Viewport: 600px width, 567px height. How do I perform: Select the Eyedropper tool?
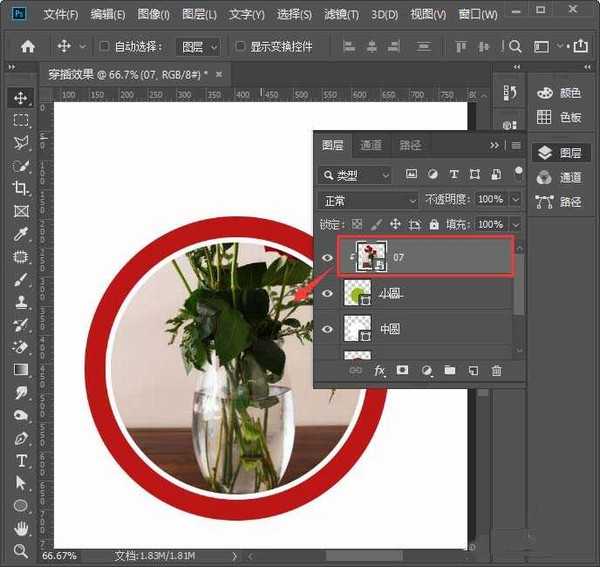(x=20, y=234)
